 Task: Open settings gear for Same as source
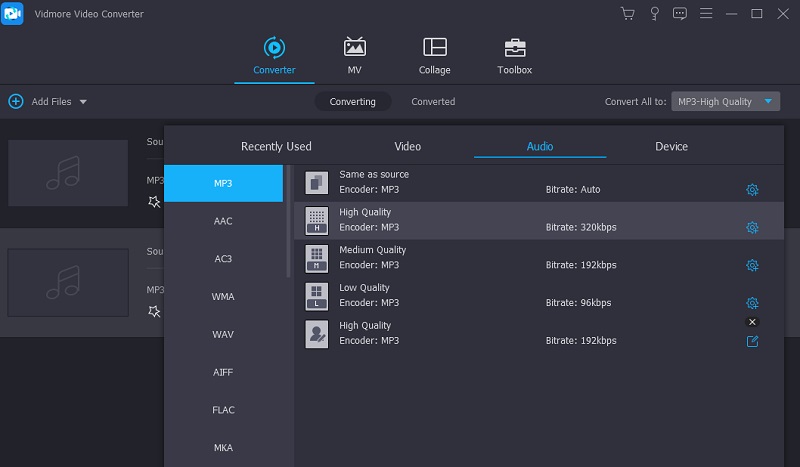pyautogui.click(x=752, y=189)
